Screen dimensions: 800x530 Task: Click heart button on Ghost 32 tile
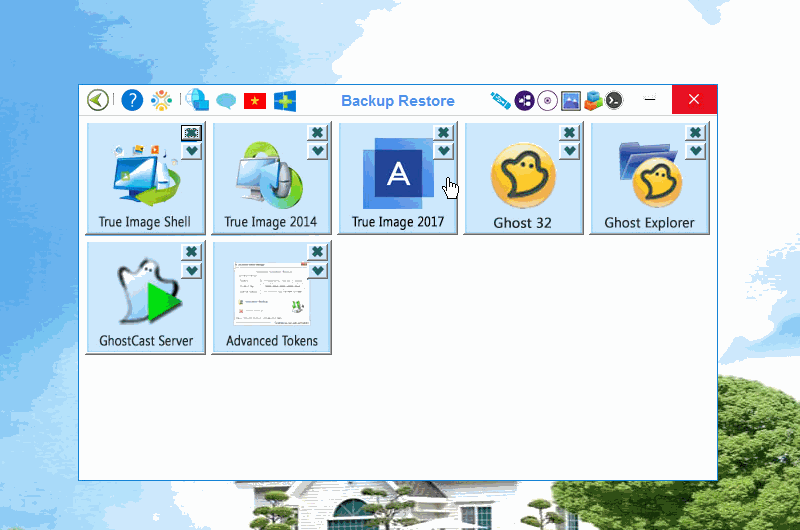569,151
